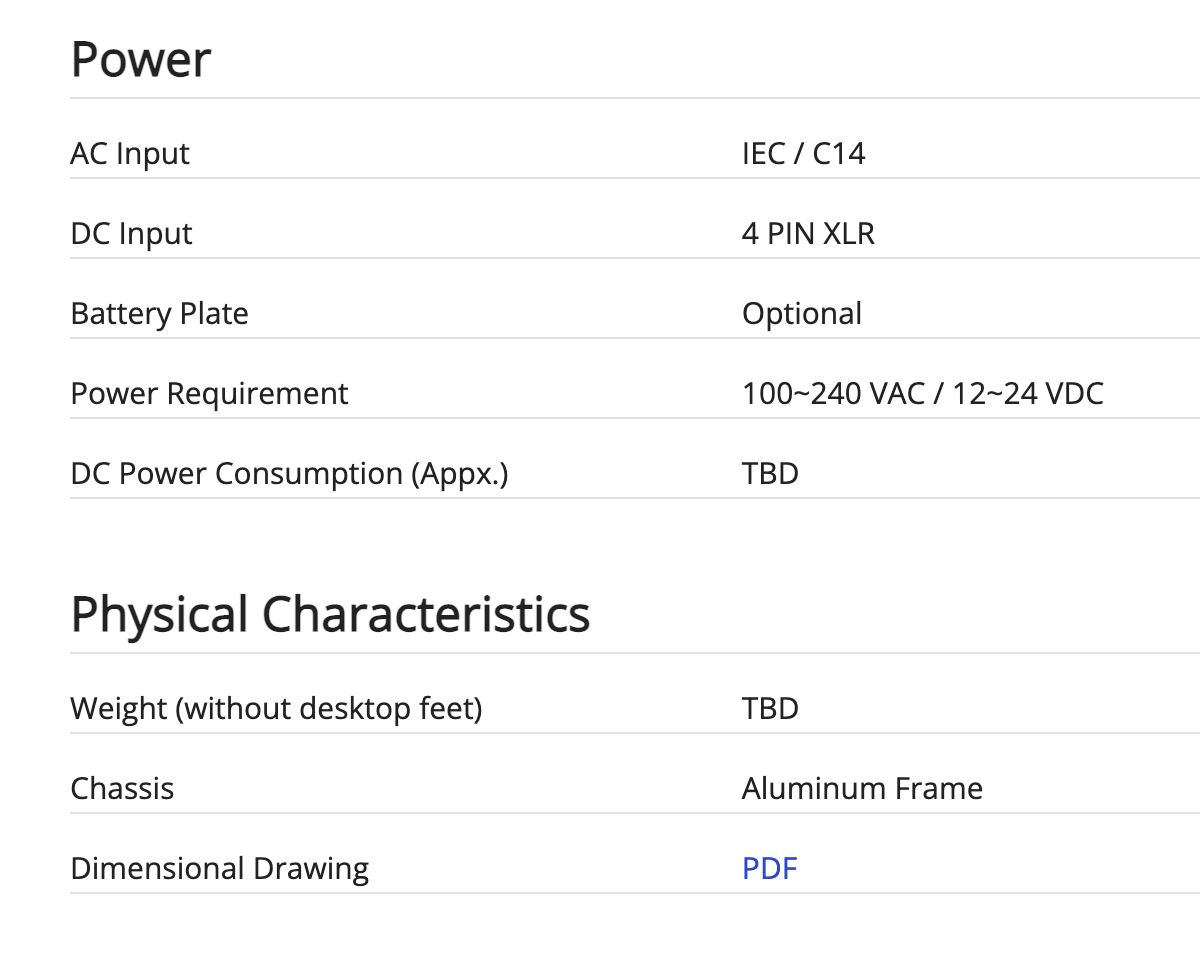The height and width of the screenshot is (964, 1200).
Task: Click the Weight (without desktop feet) label
Action: pyautogui.click(x=276, y=709)
